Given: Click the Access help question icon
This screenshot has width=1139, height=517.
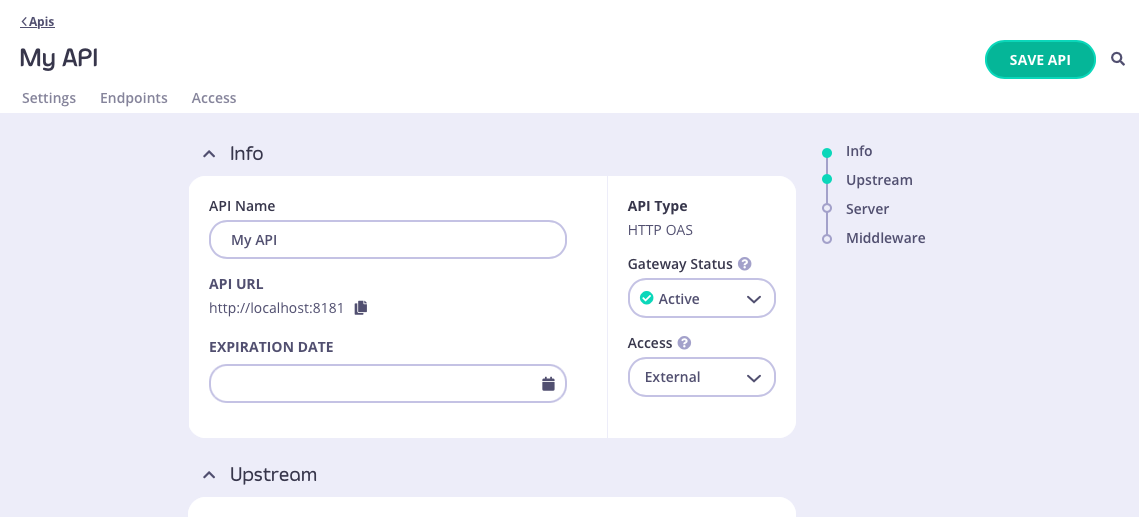Looking at the screenshot, I should (x=684, y=343).
